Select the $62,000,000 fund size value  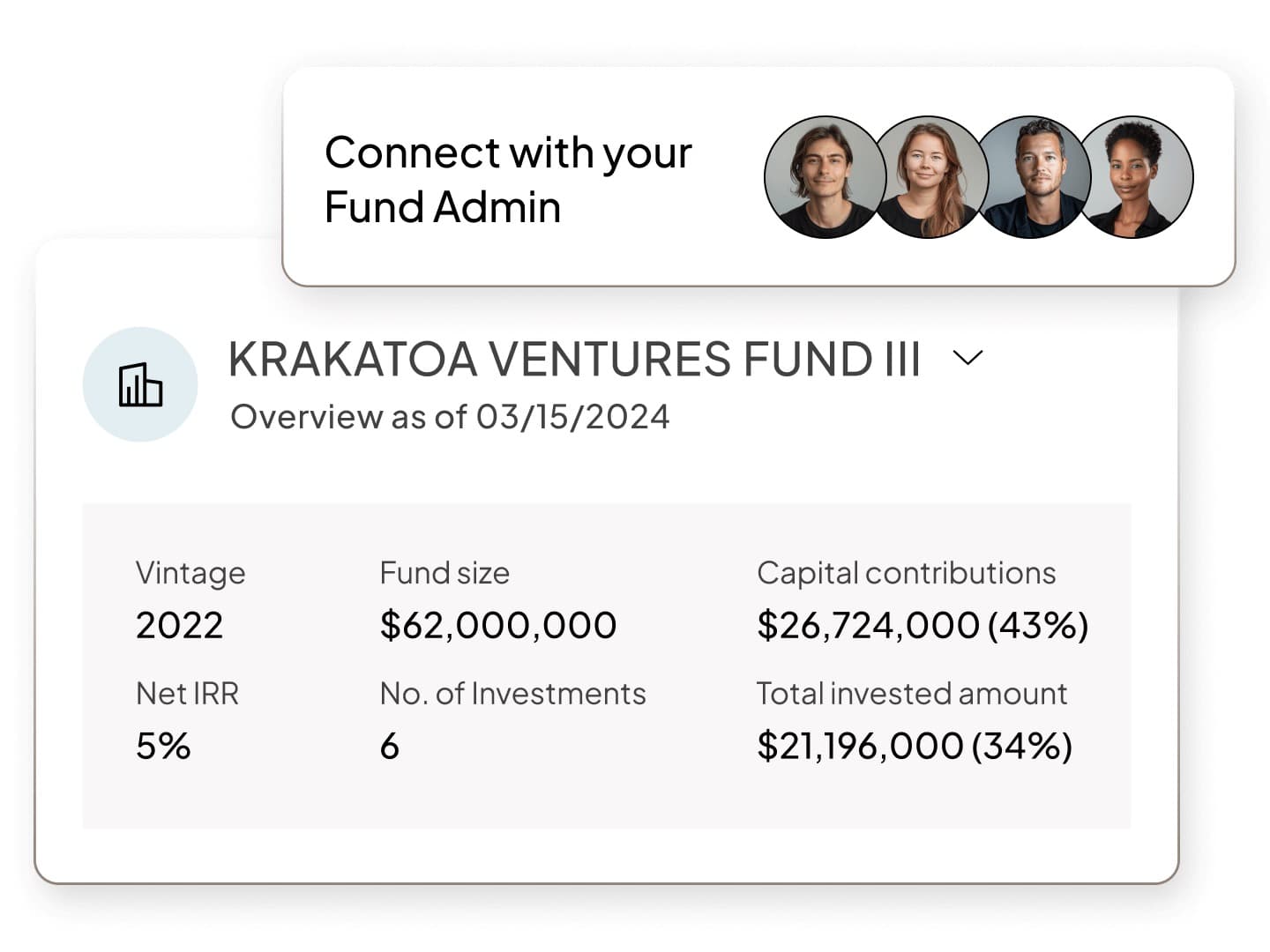498,626
